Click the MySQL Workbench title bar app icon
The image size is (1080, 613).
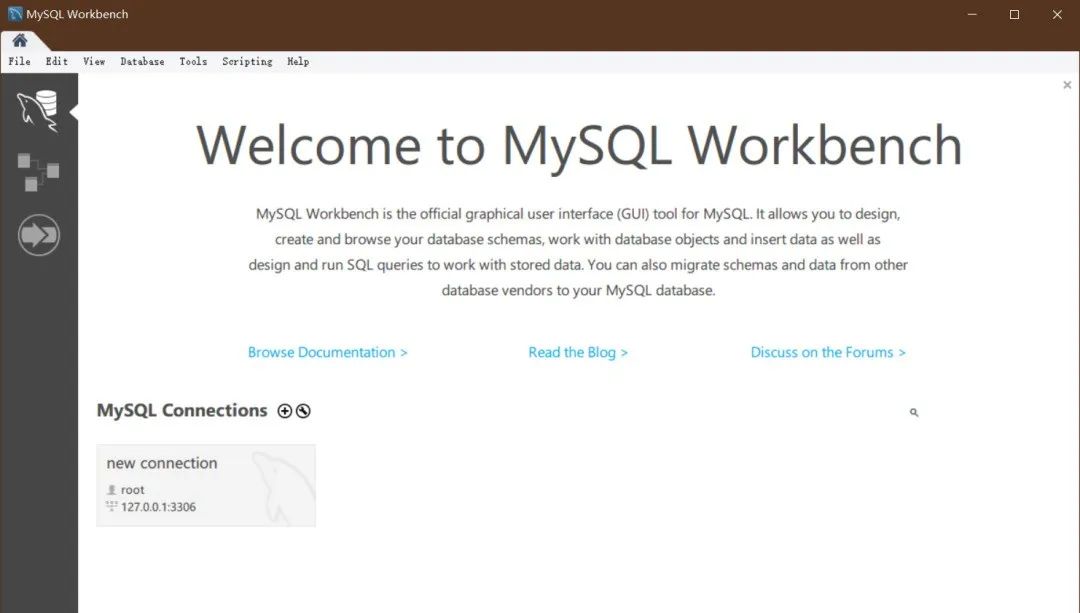[15, 14]
